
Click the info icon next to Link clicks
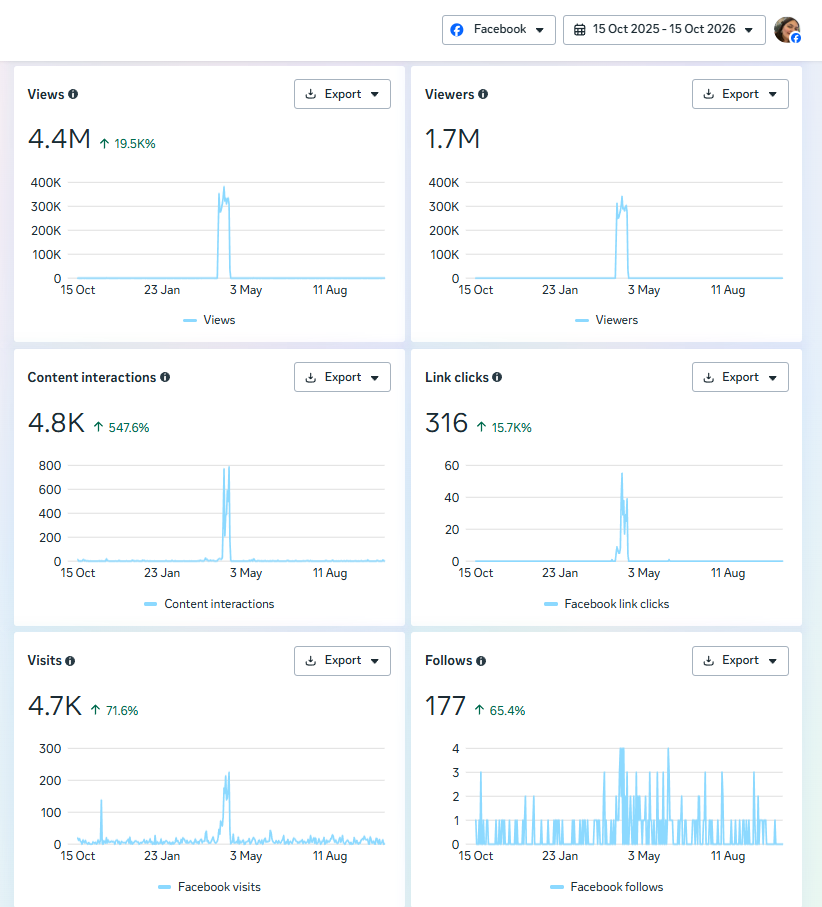[x=497, y=377]
